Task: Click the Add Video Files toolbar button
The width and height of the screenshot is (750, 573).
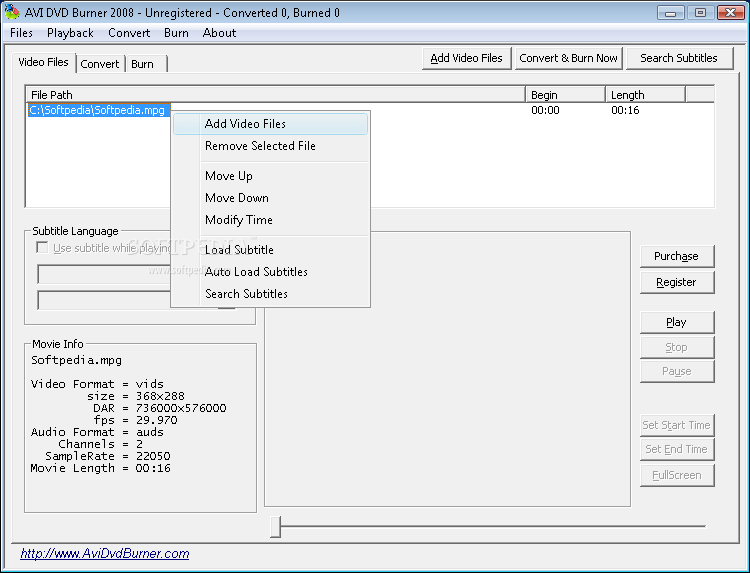Action: [x=467, y=58]
